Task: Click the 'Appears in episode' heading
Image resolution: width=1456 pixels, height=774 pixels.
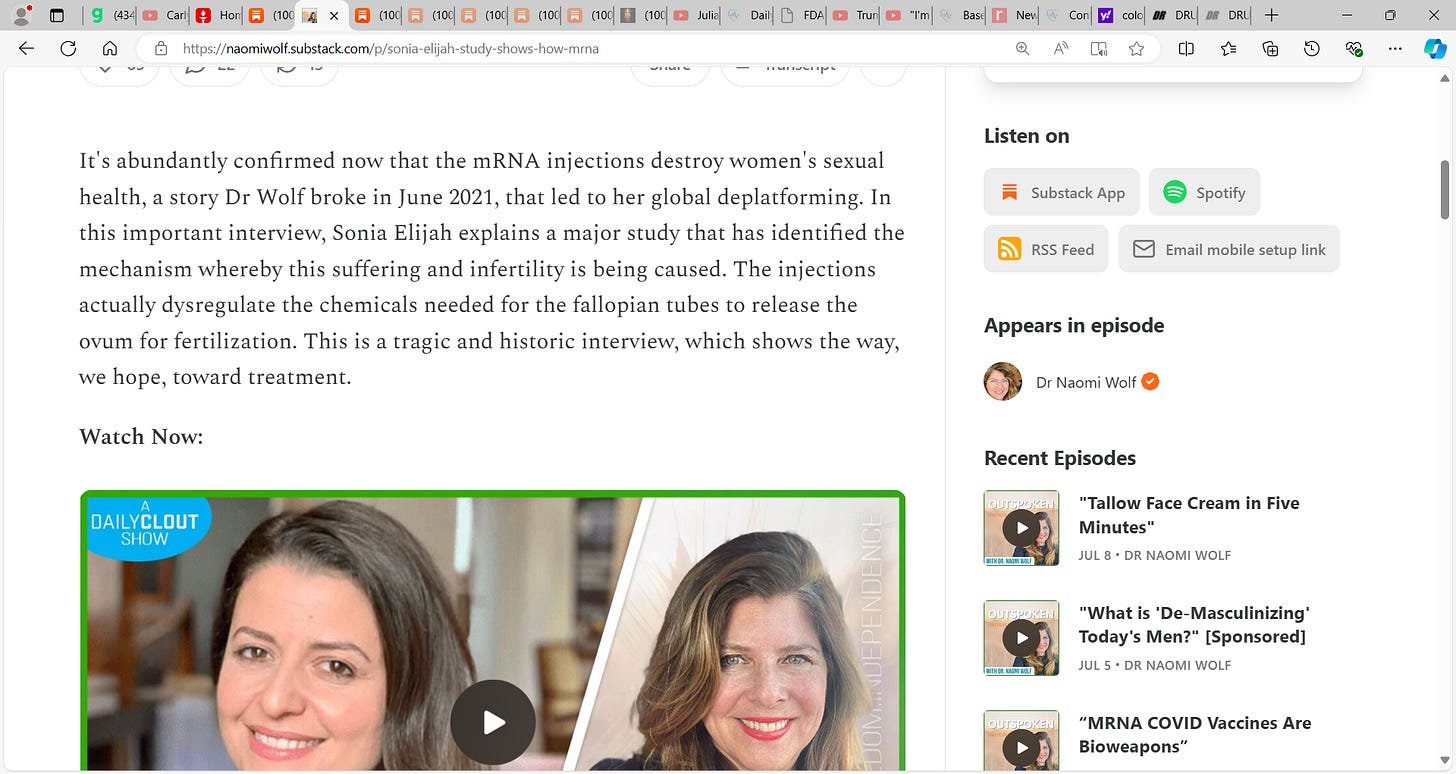Action: pos(1074,325)
